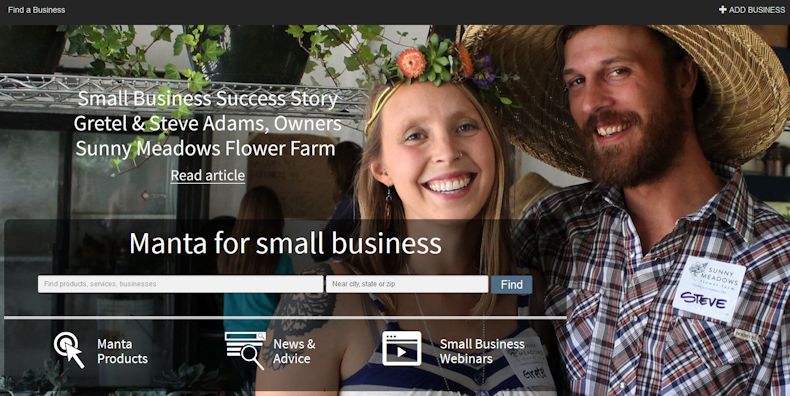Click the News & Advice magnifier icon
The height and width of the screenshot is (396, 790).
tap(245, 351)
